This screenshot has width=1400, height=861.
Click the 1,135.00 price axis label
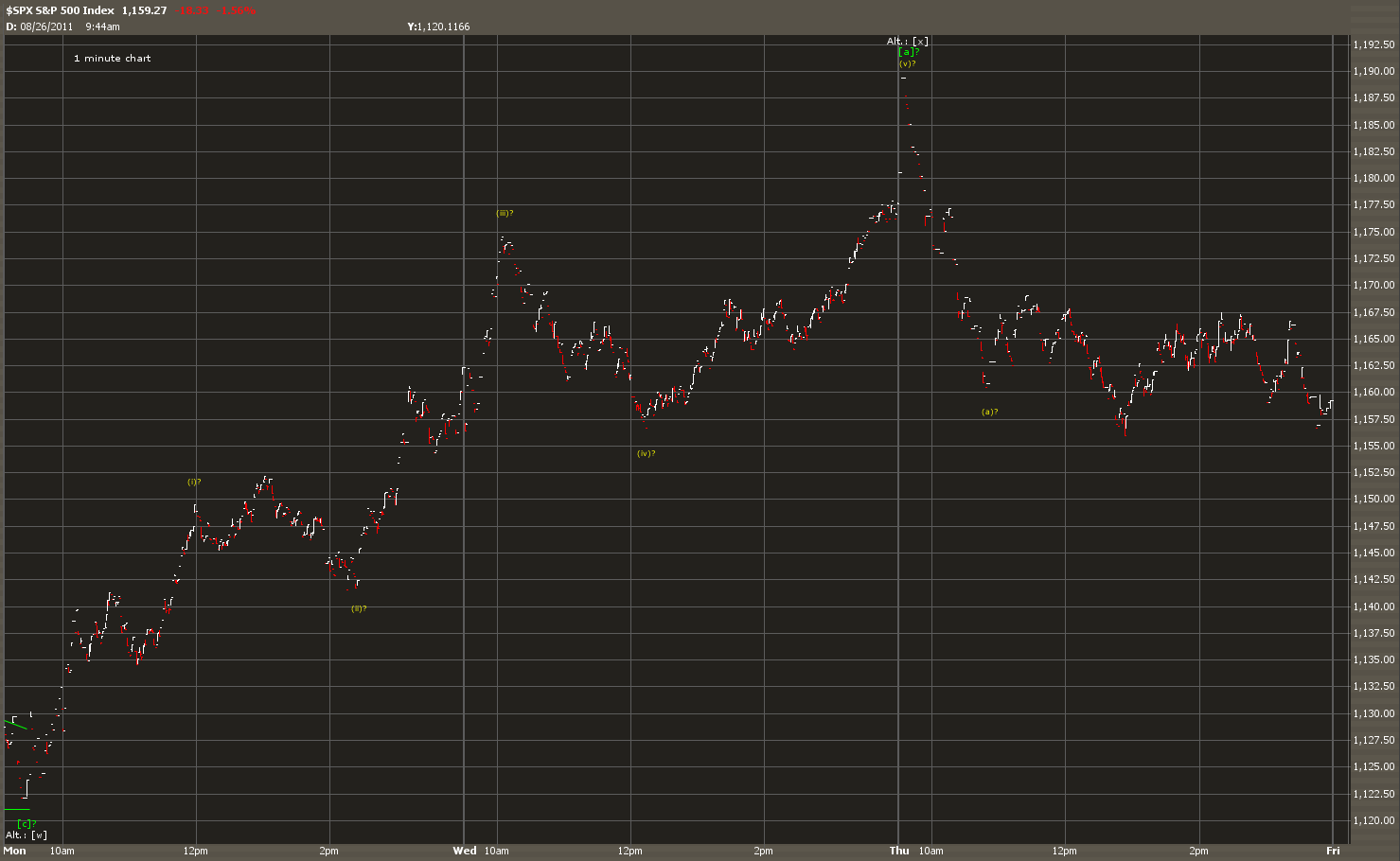[1374, 659]
